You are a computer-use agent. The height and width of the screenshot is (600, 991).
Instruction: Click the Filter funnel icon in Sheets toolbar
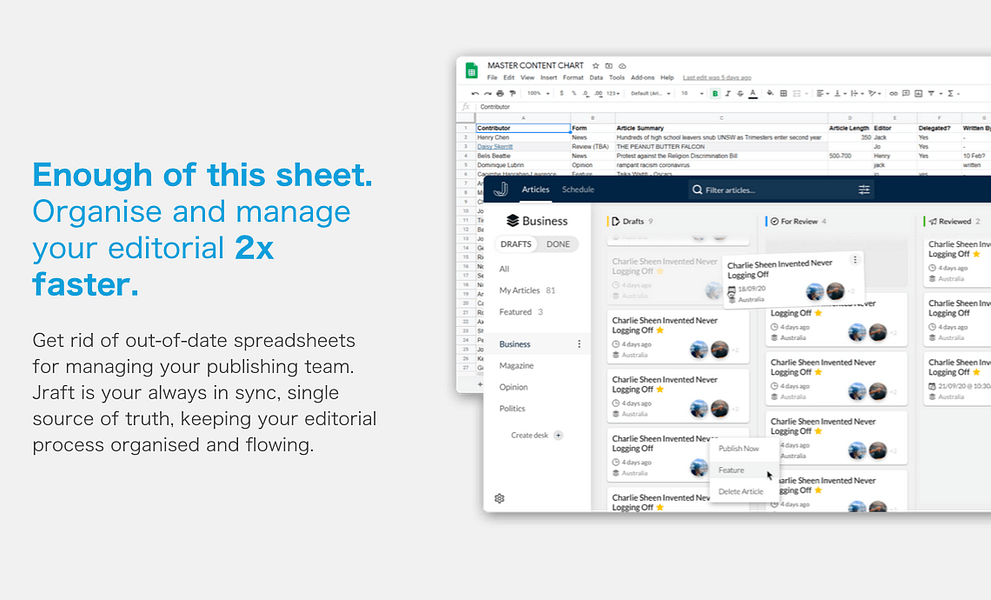pos(931,93)
